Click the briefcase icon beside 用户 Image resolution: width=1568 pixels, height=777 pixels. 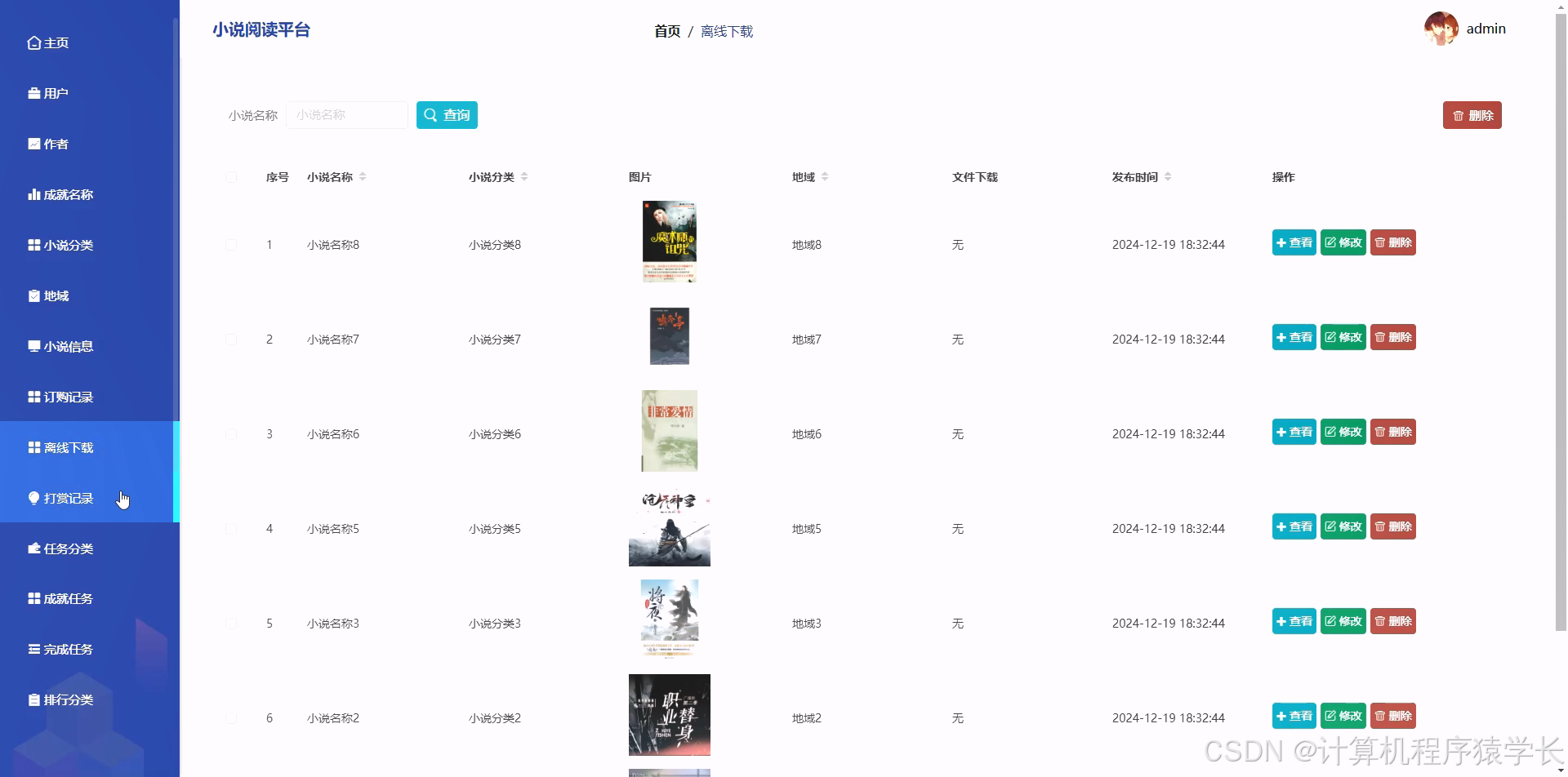pyautogui.click(x=33, y=94)
